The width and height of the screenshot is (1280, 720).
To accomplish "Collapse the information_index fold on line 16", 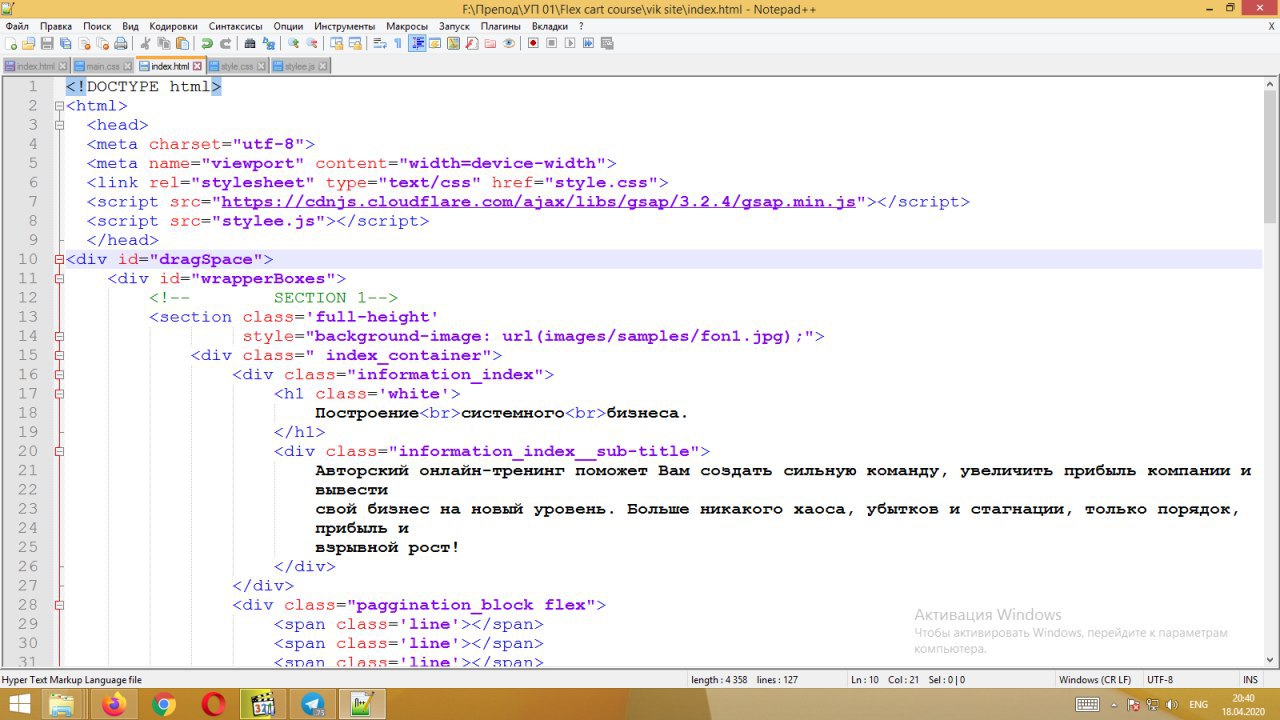I will (60, 374).
